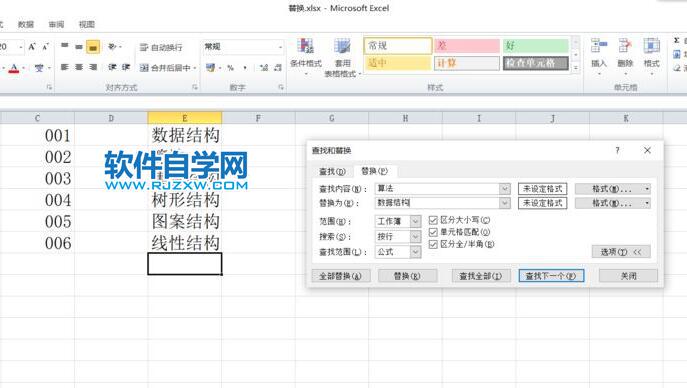687x388 pixels.
Task: Align cell text to the right
Action: point(93,67)
